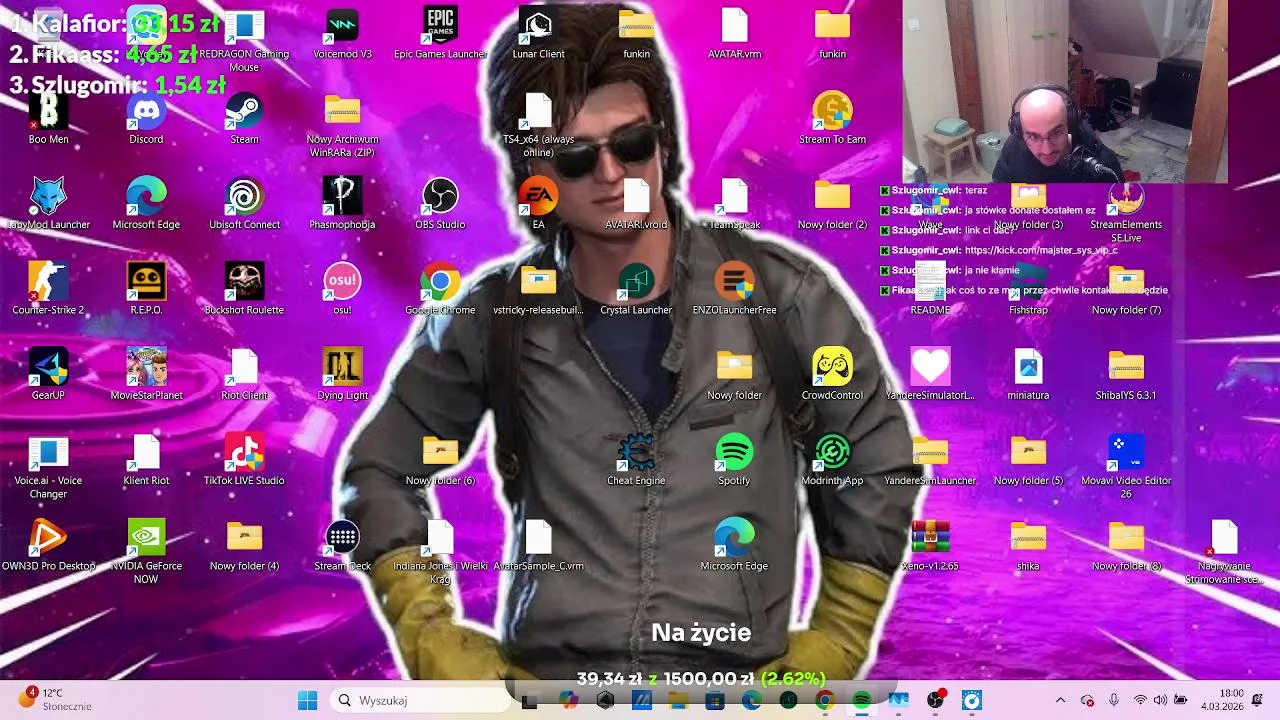1280x720 pixels.
Task: Select the Lunar Client shortcut
Action: pyautogui.click(x=538, y=35)
